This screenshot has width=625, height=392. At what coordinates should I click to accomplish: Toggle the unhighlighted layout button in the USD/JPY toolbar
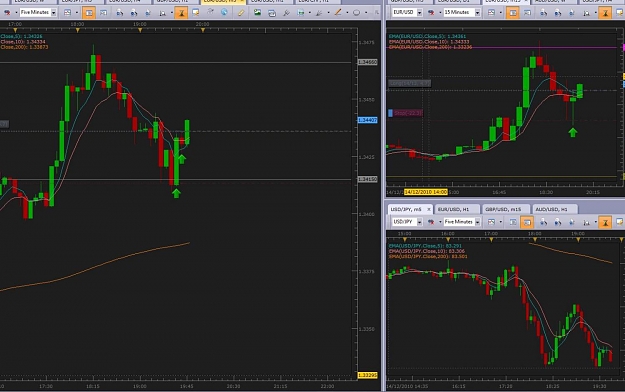513,222
